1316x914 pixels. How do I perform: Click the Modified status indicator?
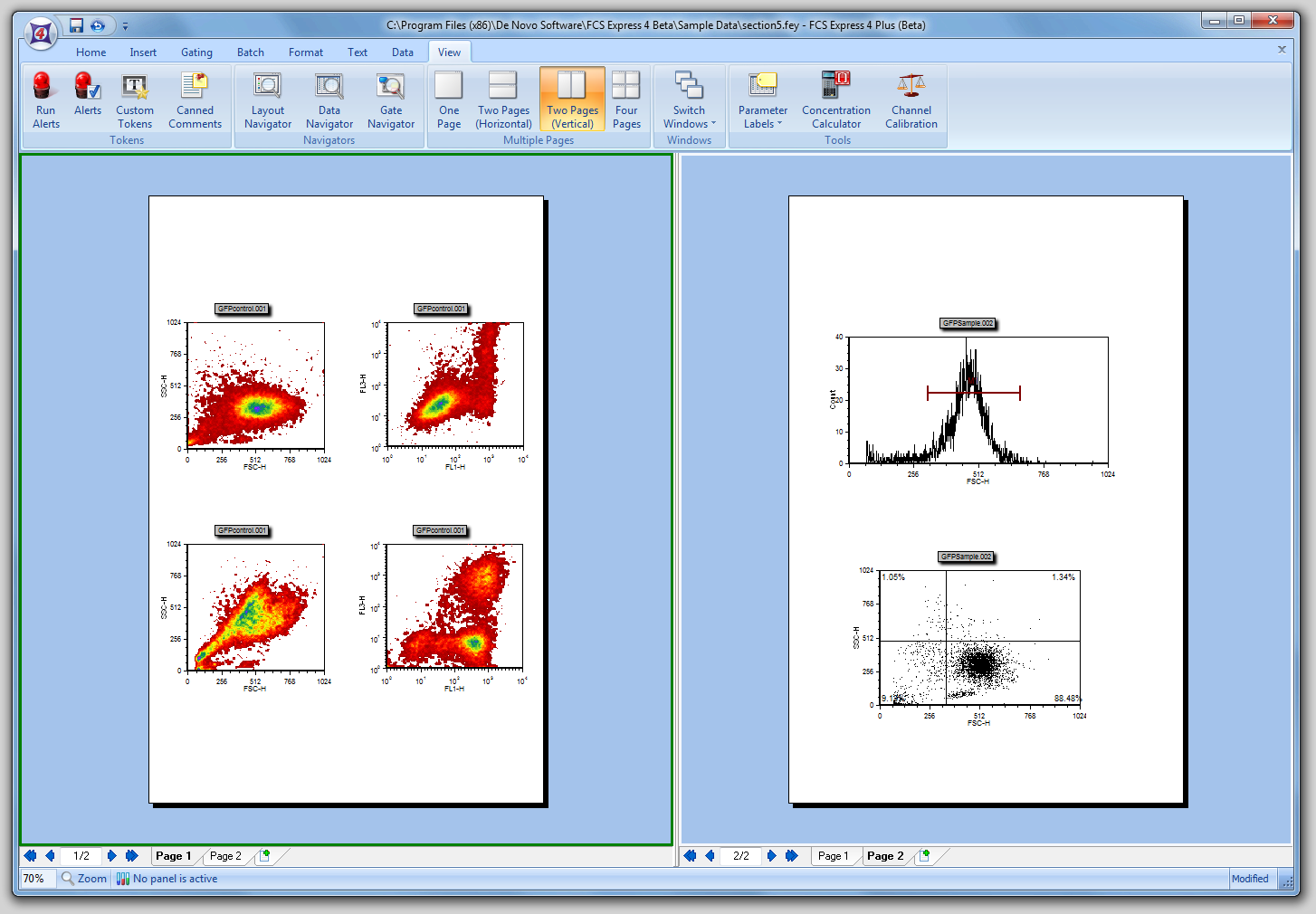pyautogui.click(x=1250, y=878)
